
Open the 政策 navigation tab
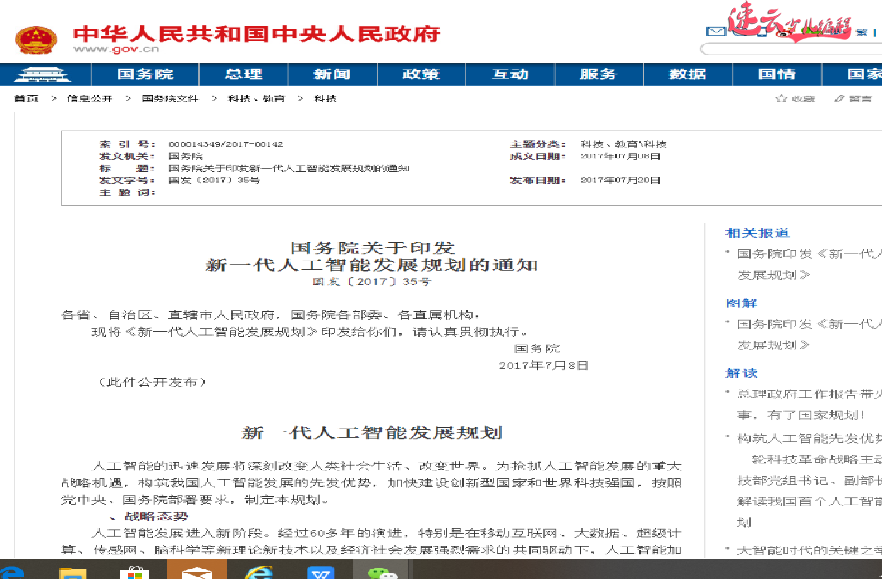[x=420, y=75]
